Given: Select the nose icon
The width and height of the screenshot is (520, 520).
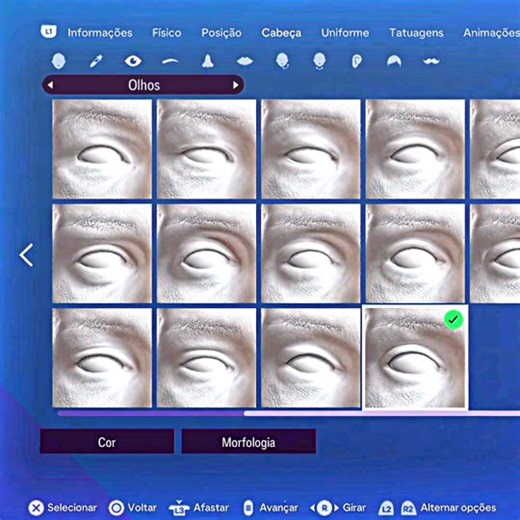Looking at the screenshot, I should (207, 61).
